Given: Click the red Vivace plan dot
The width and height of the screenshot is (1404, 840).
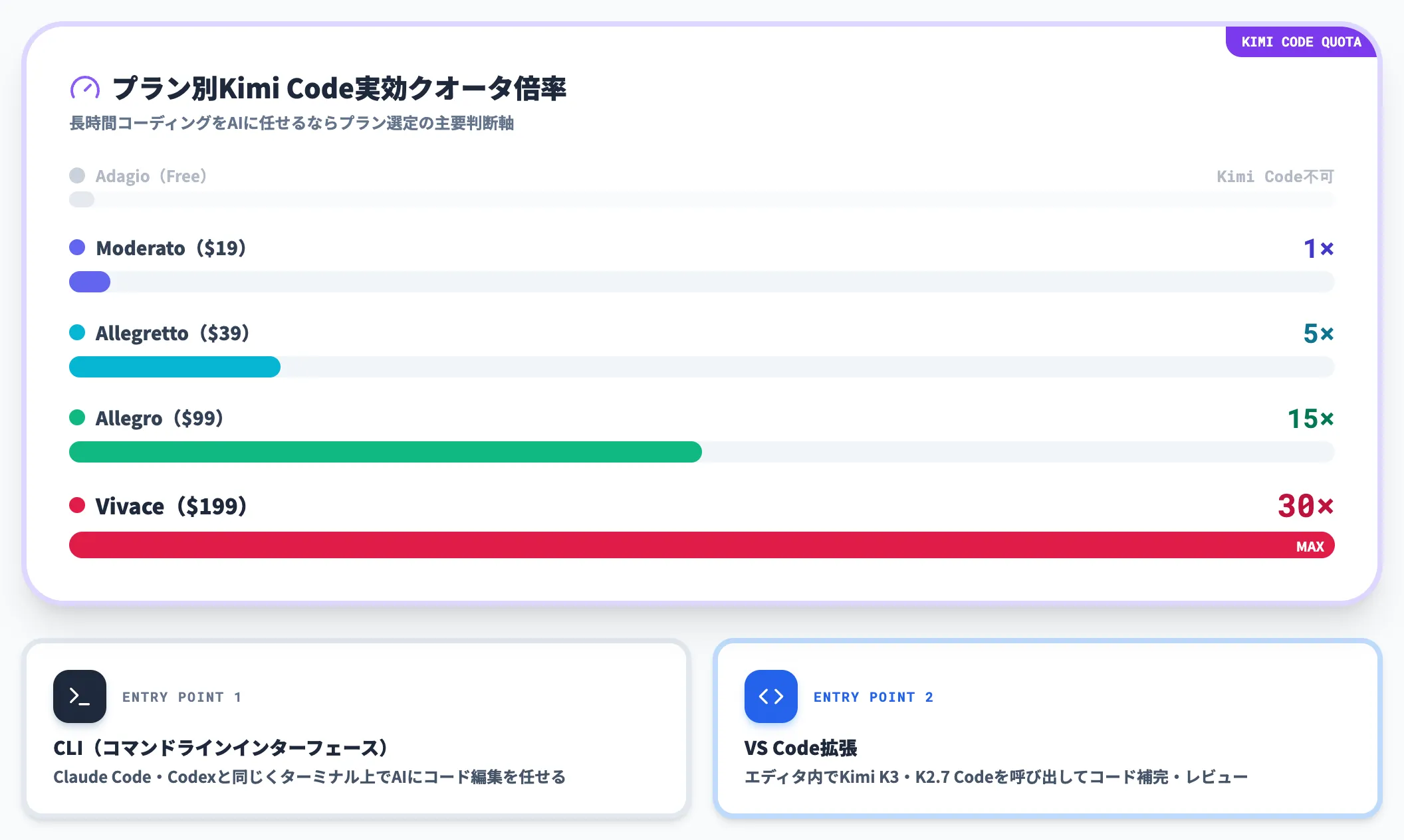Looking at the screenshot, I should (77, 505).
